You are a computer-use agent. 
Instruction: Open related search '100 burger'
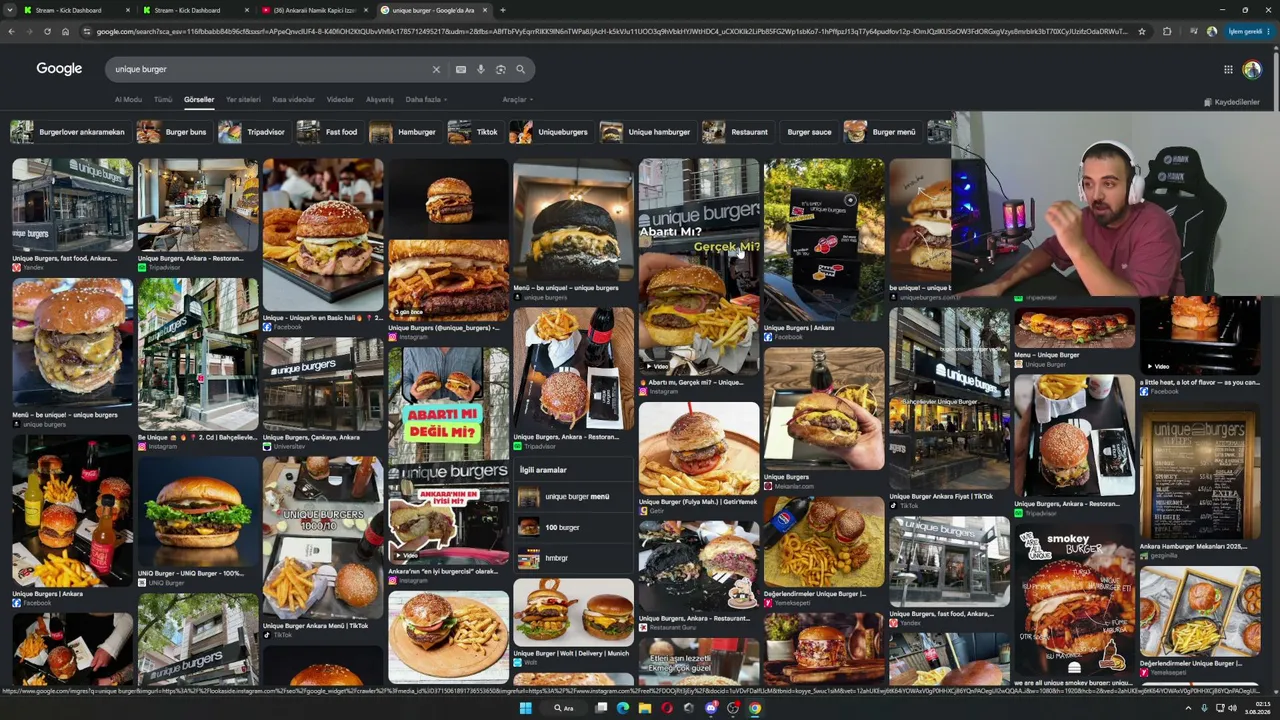point(573,527)
